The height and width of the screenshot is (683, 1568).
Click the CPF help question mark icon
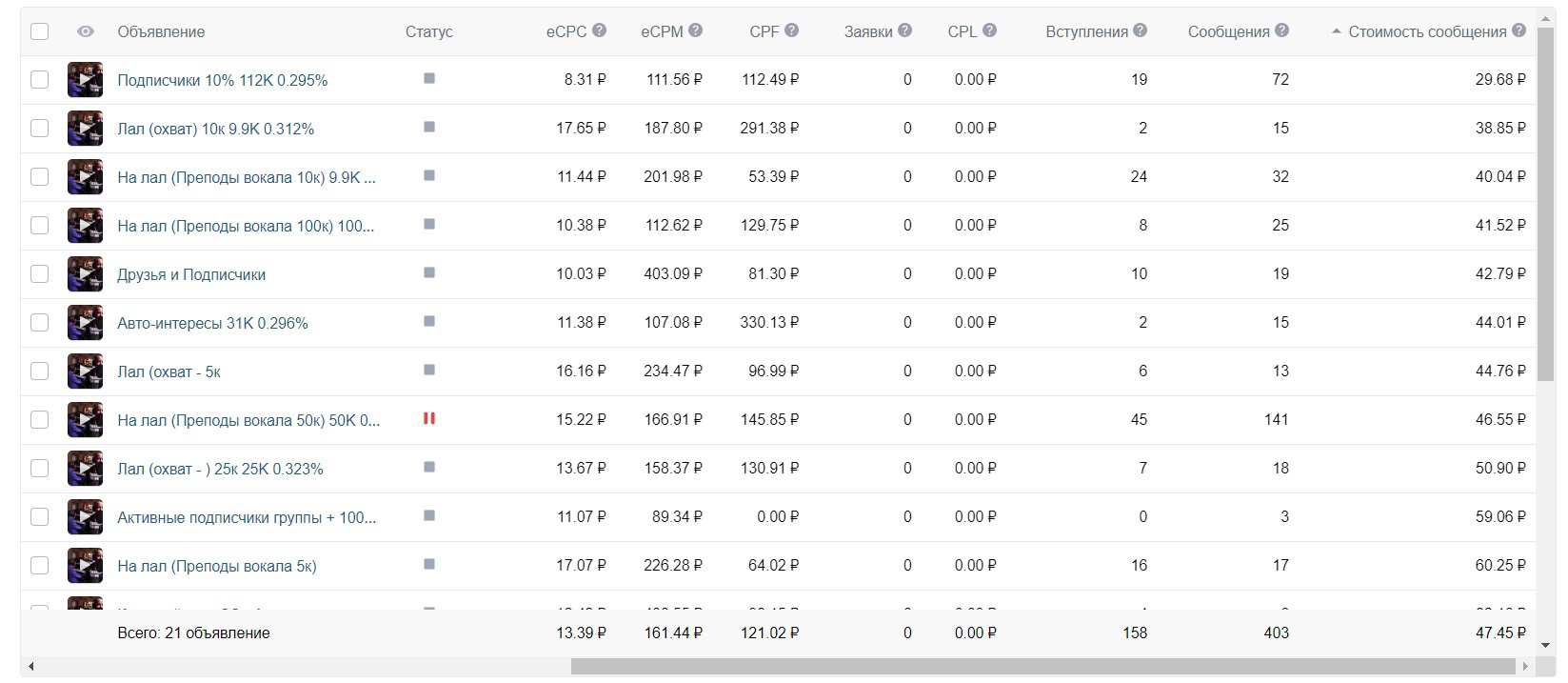pos(792,30)
